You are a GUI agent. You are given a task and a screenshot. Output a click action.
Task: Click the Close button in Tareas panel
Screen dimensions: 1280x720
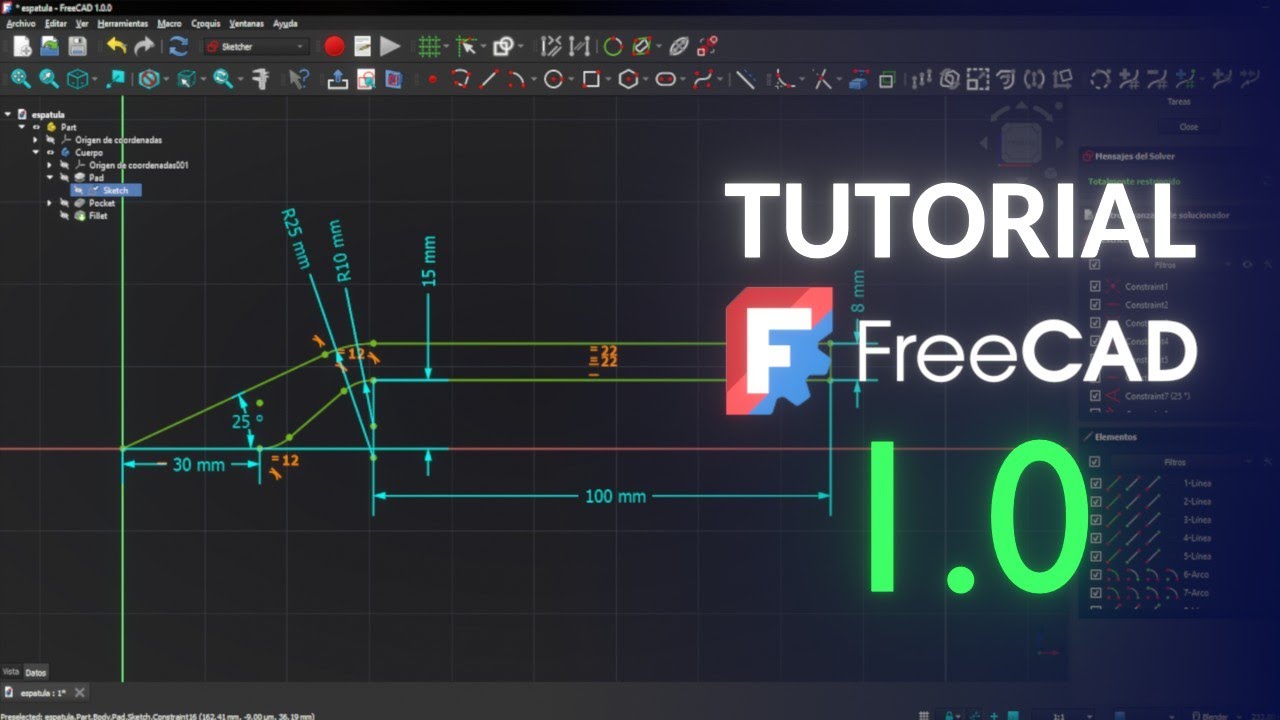1188,127
